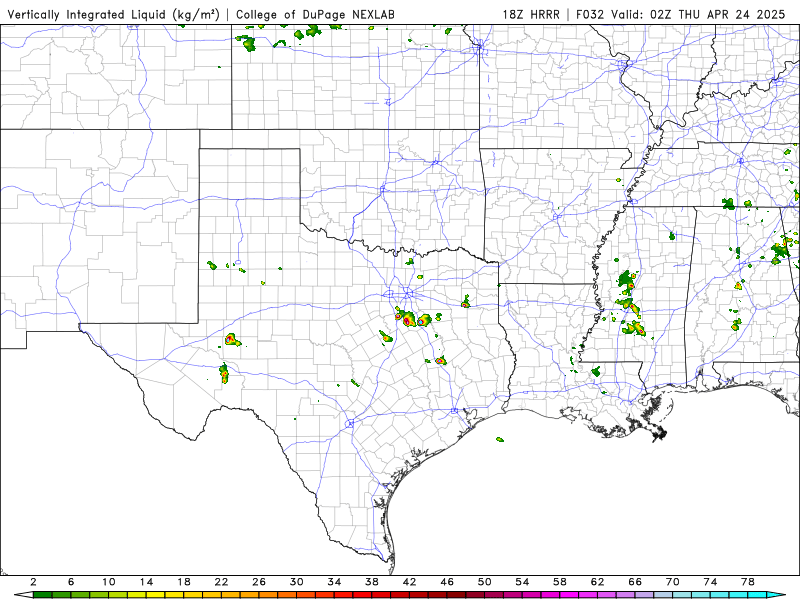Click the color scale label '78'
This screenshot has width=800, height=600.
tap(748, 582)
